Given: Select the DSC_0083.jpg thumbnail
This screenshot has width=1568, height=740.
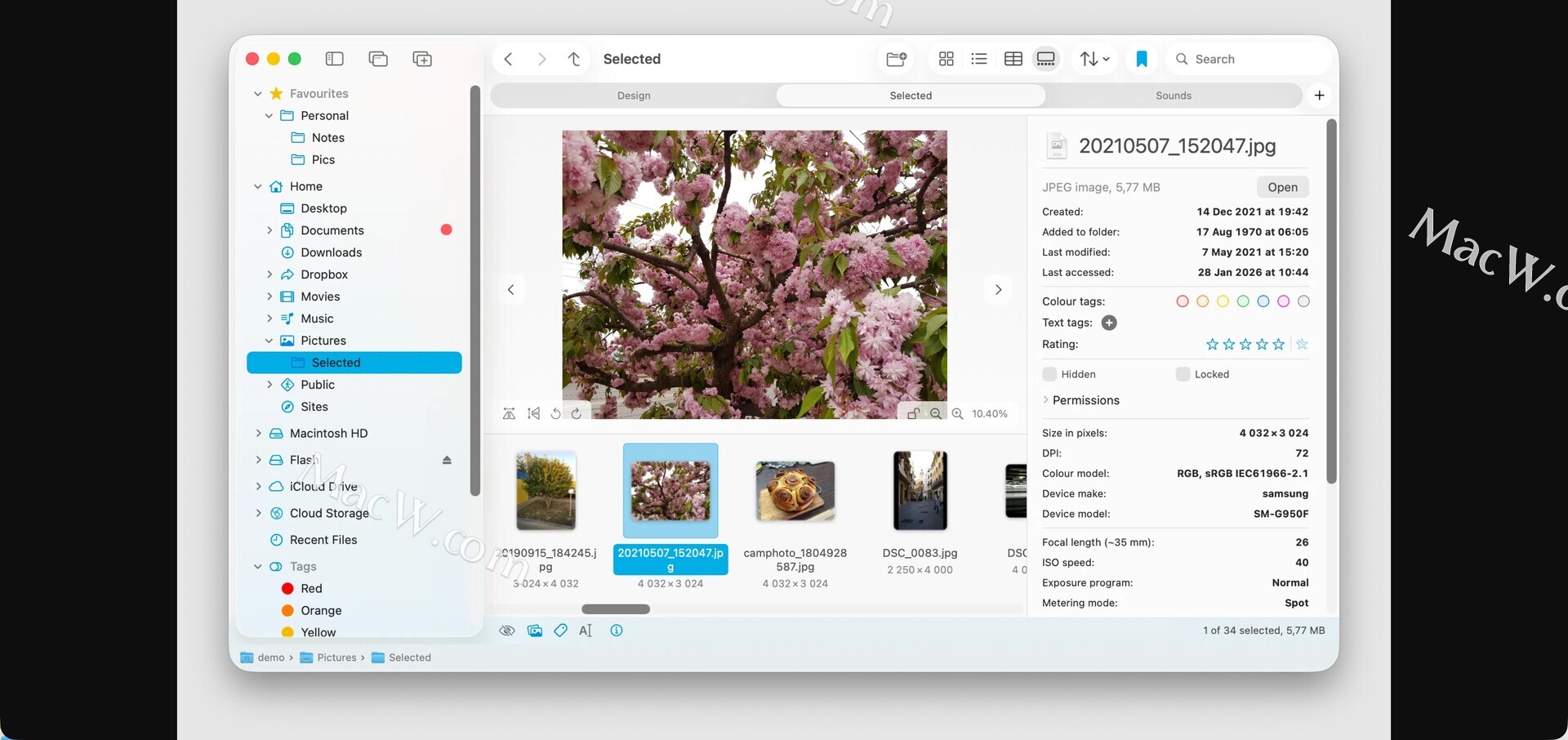Looking at the screenshot, I should (x=920, y=492).
